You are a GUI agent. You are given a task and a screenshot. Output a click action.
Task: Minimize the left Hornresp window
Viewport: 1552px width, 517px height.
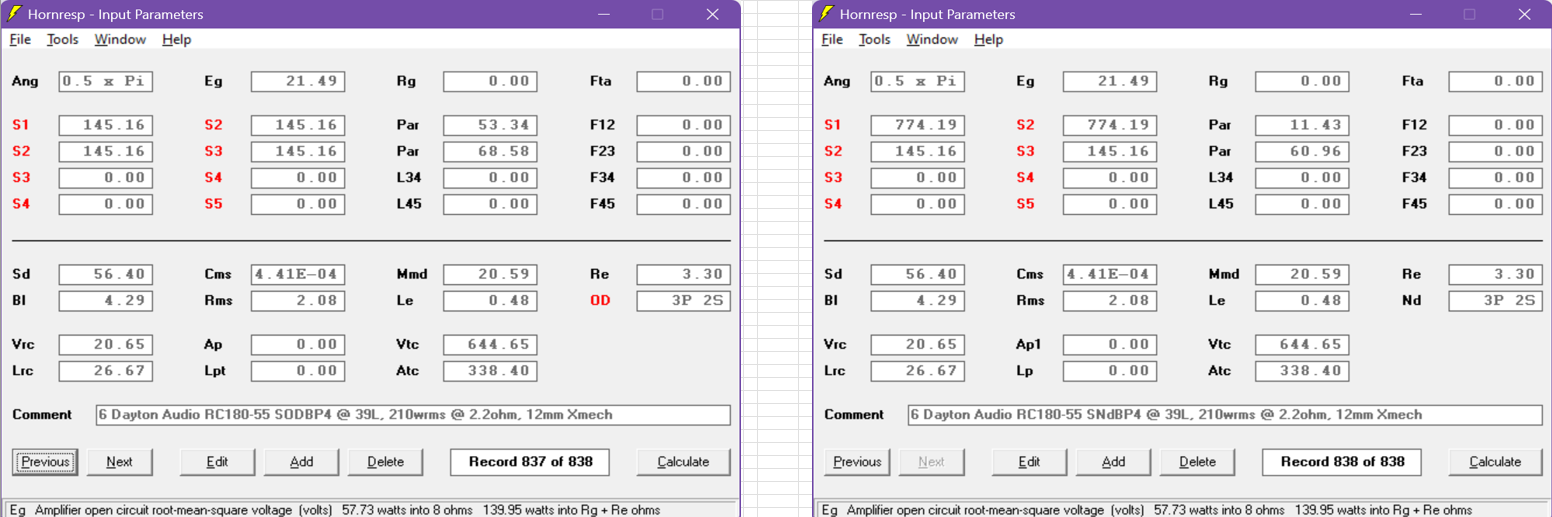604,14
